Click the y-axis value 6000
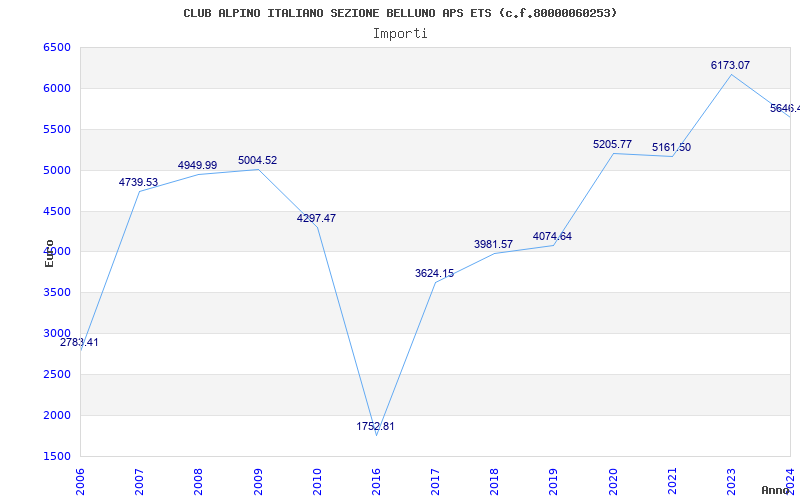 click(x=57, y=88)
